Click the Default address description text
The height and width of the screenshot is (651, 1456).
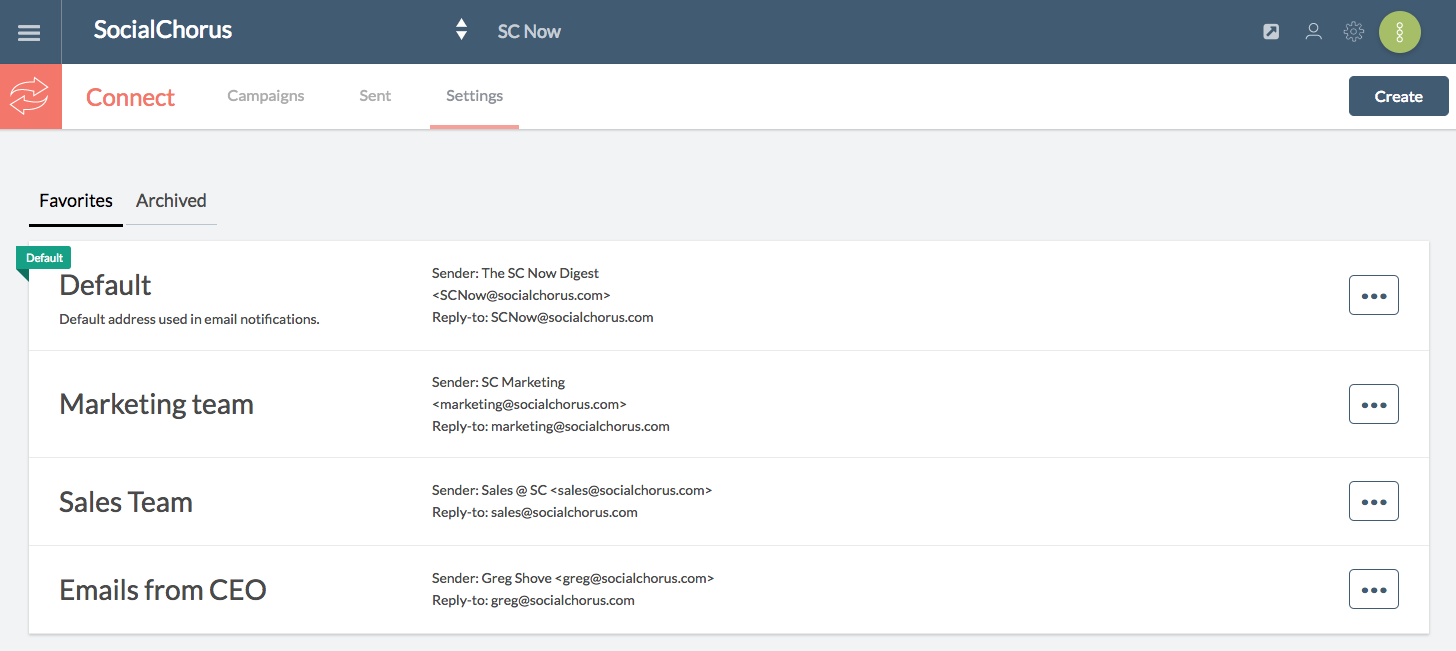(x=189, y=320)
